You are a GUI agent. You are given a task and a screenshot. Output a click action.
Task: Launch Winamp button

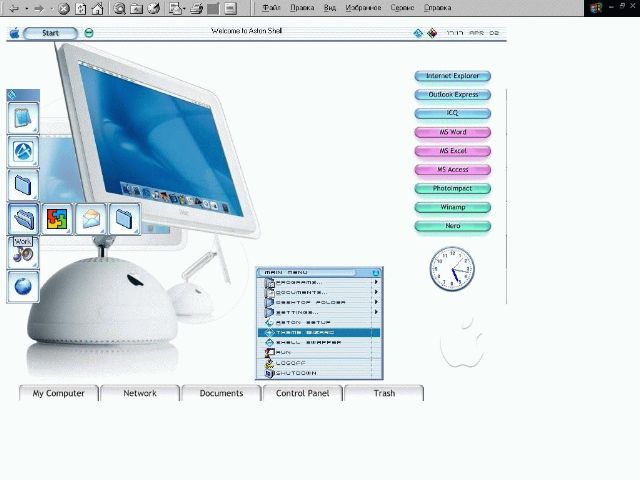[x=453, y=207]
